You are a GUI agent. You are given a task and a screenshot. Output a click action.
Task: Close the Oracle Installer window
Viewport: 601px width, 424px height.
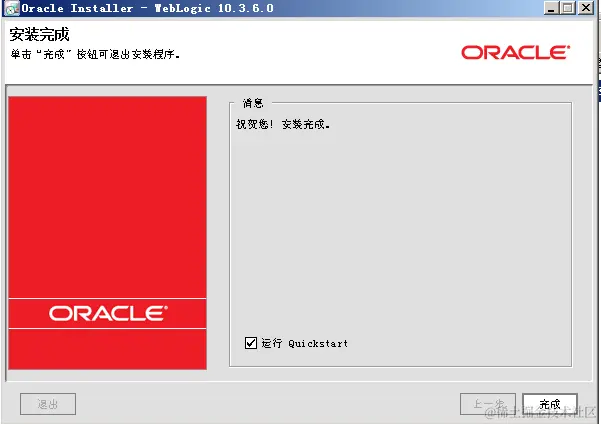[586, 8]
